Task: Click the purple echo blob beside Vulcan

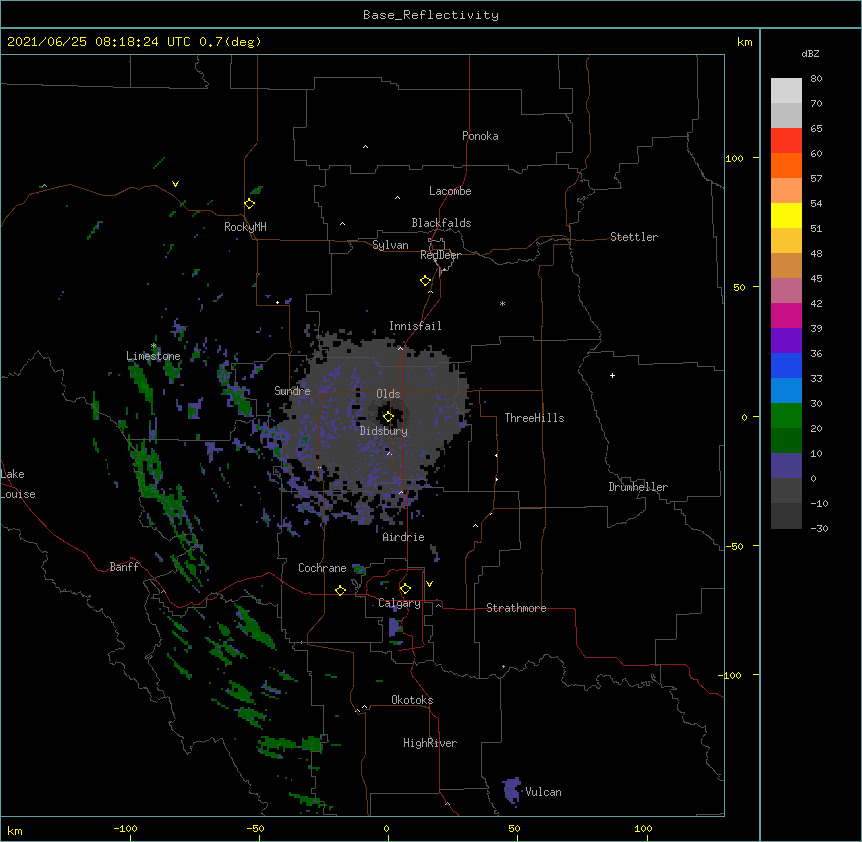Action: pos(512,790)
